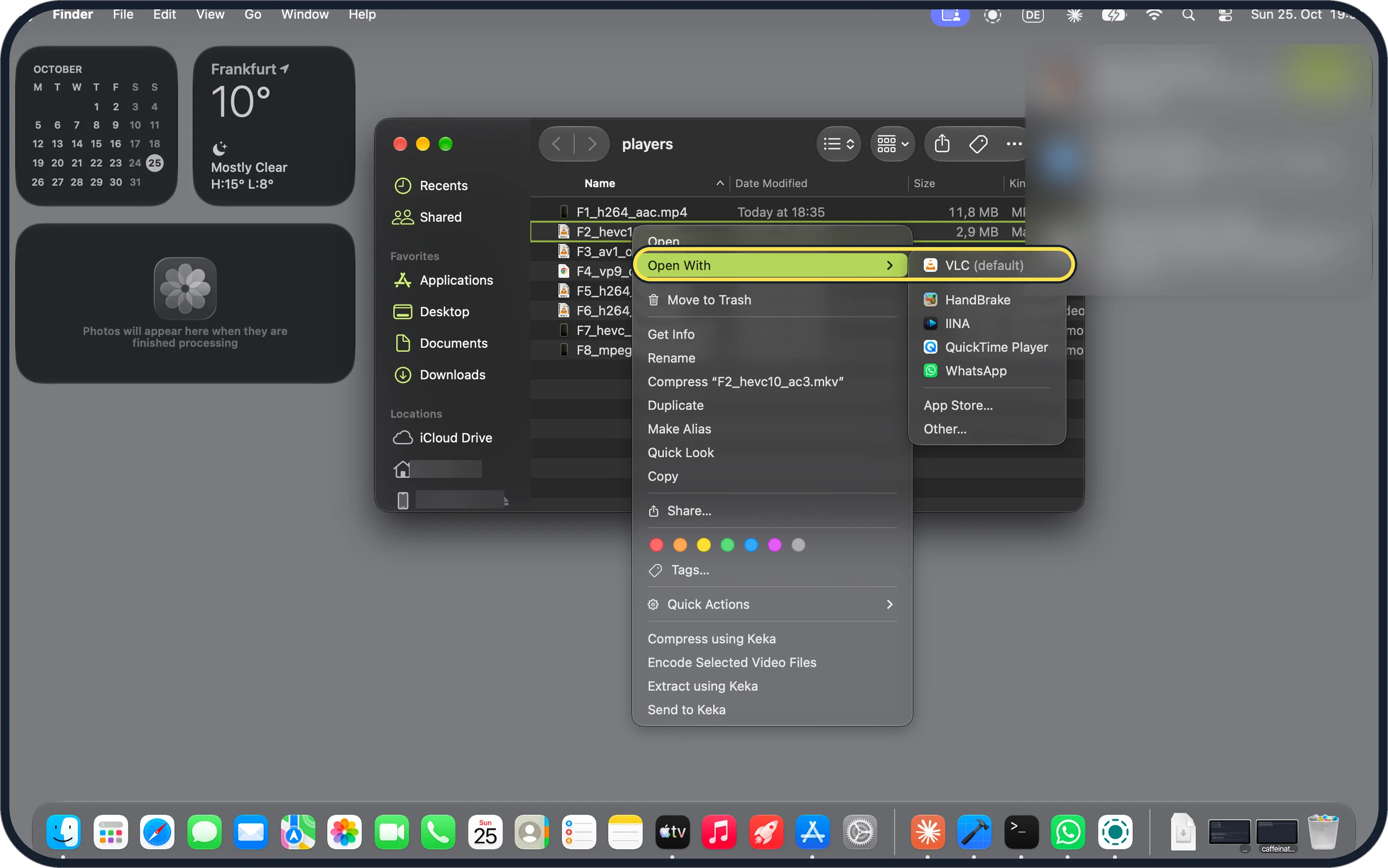1388x868 pixels.
Task: Apply the purple tag color
Action: tap(774, 545)
